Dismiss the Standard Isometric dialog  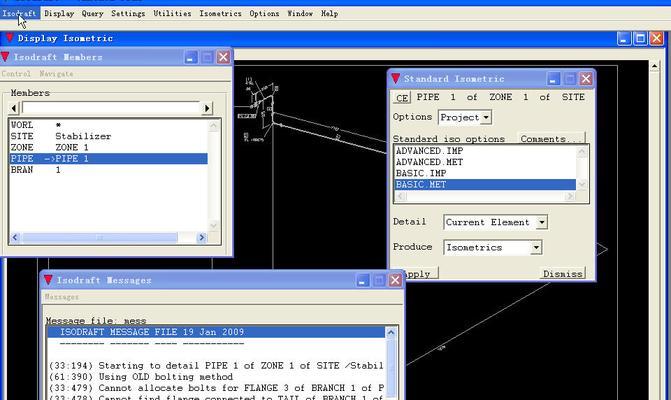[x=562, y=273]
